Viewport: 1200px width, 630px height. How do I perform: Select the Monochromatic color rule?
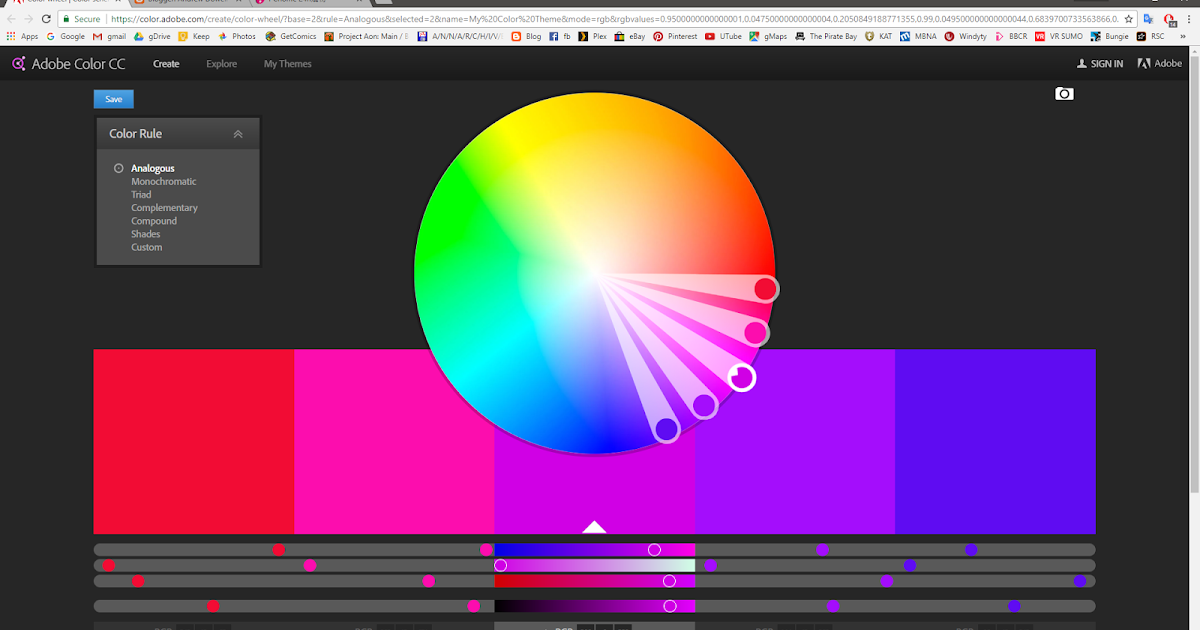coord(162,181)
